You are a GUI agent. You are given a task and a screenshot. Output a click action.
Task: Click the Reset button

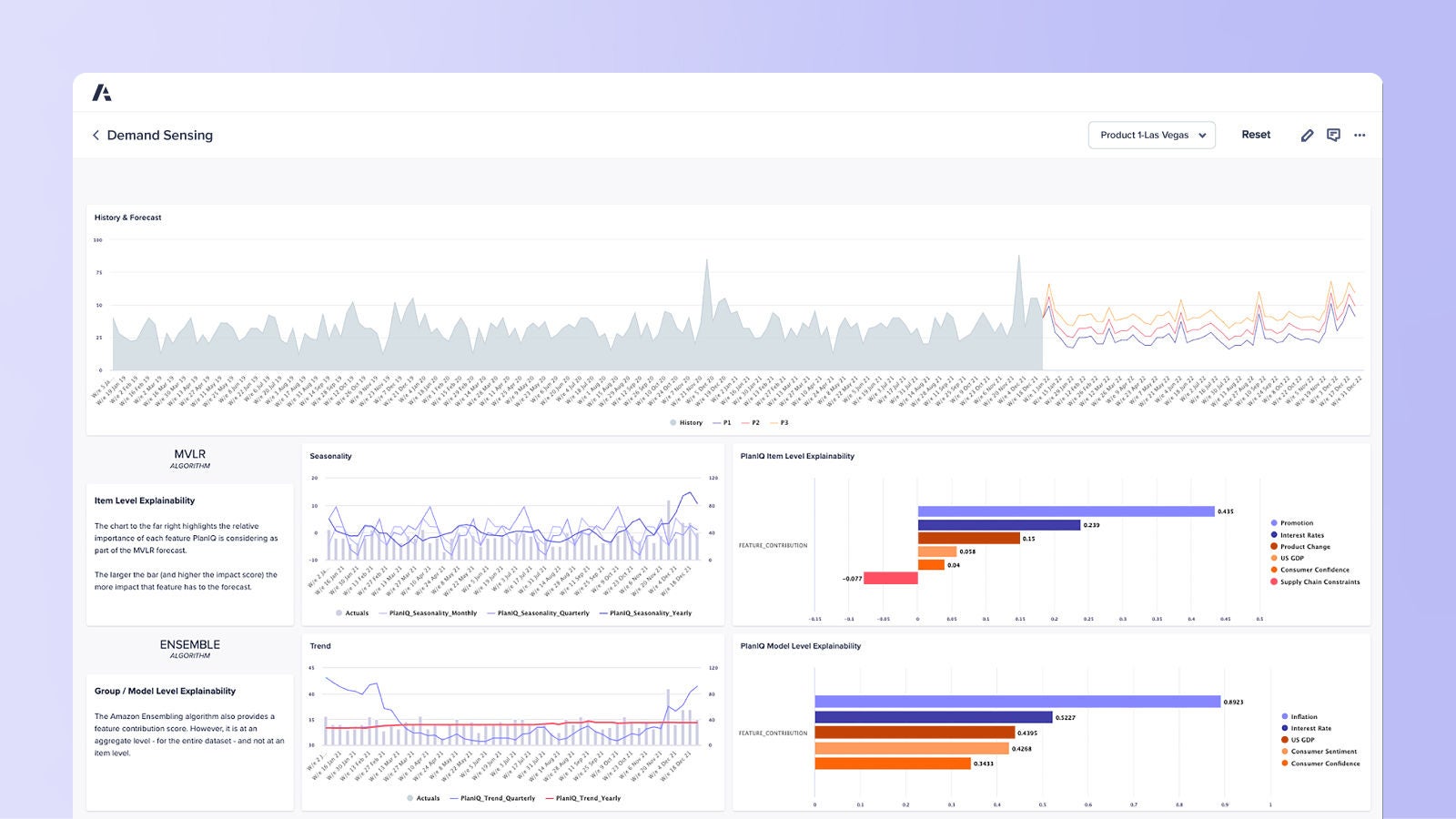coord(1256,135)
